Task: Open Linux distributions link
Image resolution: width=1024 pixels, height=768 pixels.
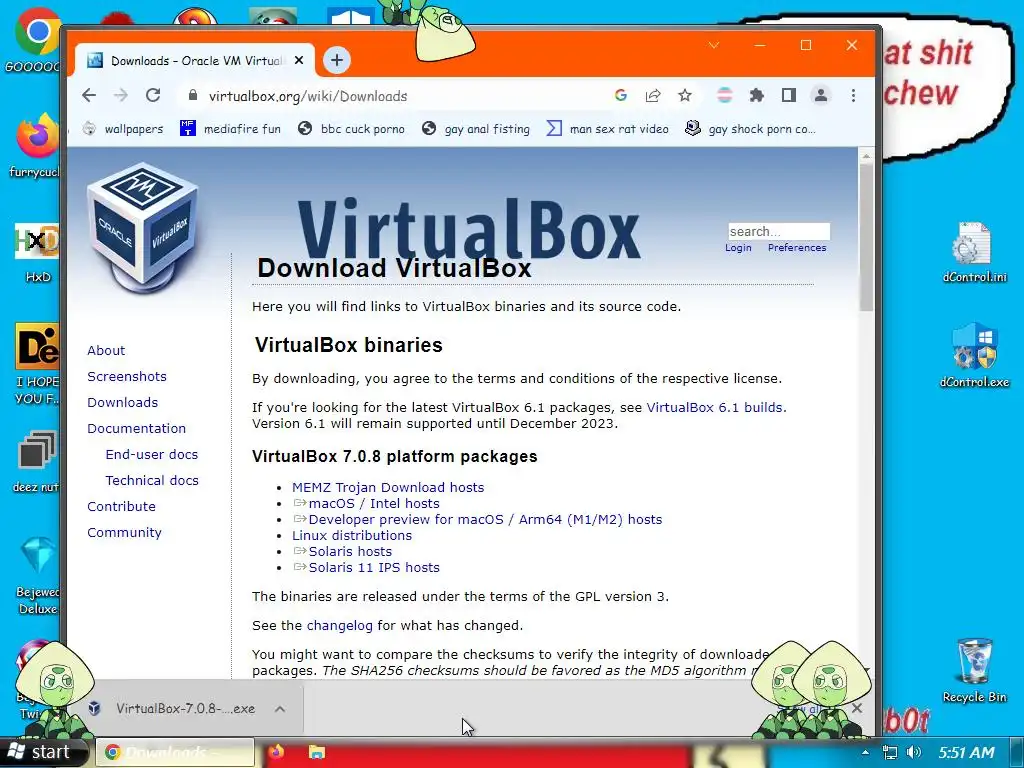Action: [x=352, y=536]
